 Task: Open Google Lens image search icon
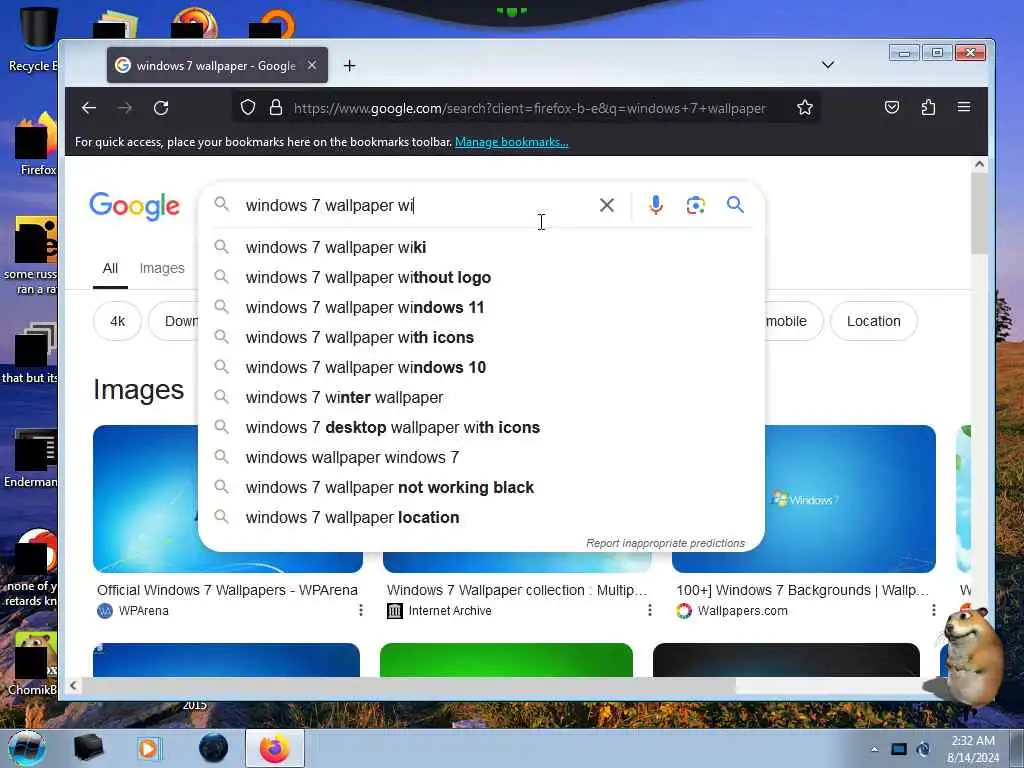[696, 205]
